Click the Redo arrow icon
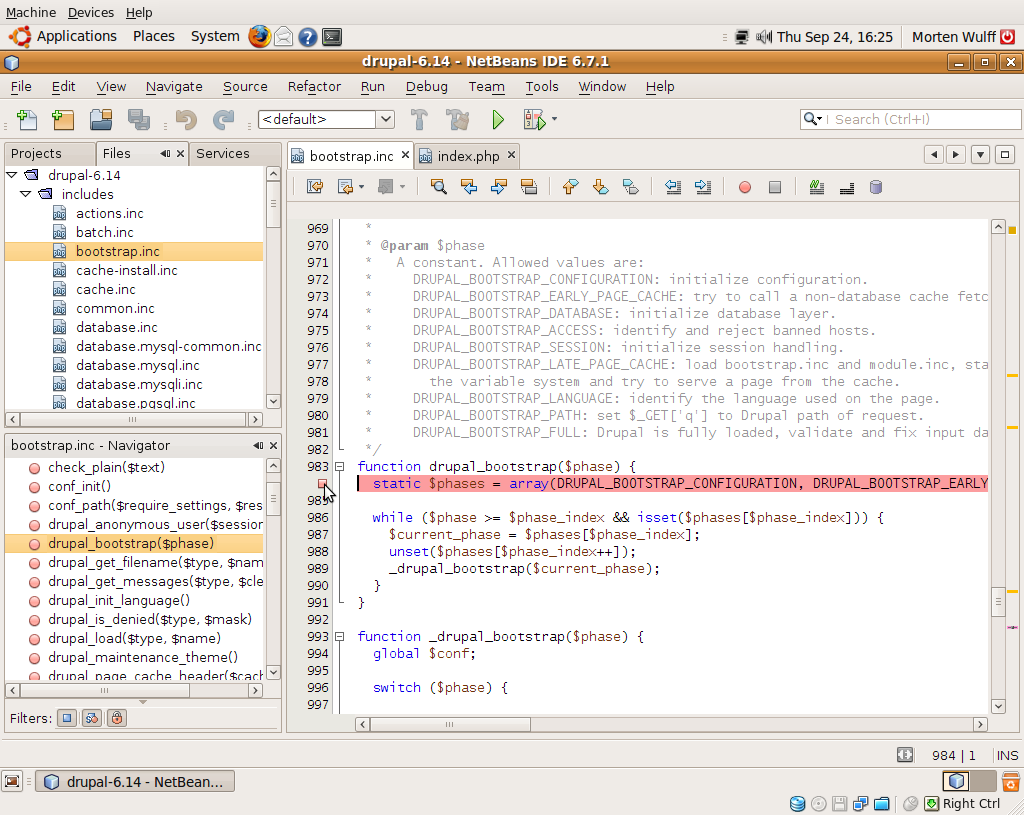This screenshot has height=815, width=1024. pyautogui.click(x=223, y=120)
